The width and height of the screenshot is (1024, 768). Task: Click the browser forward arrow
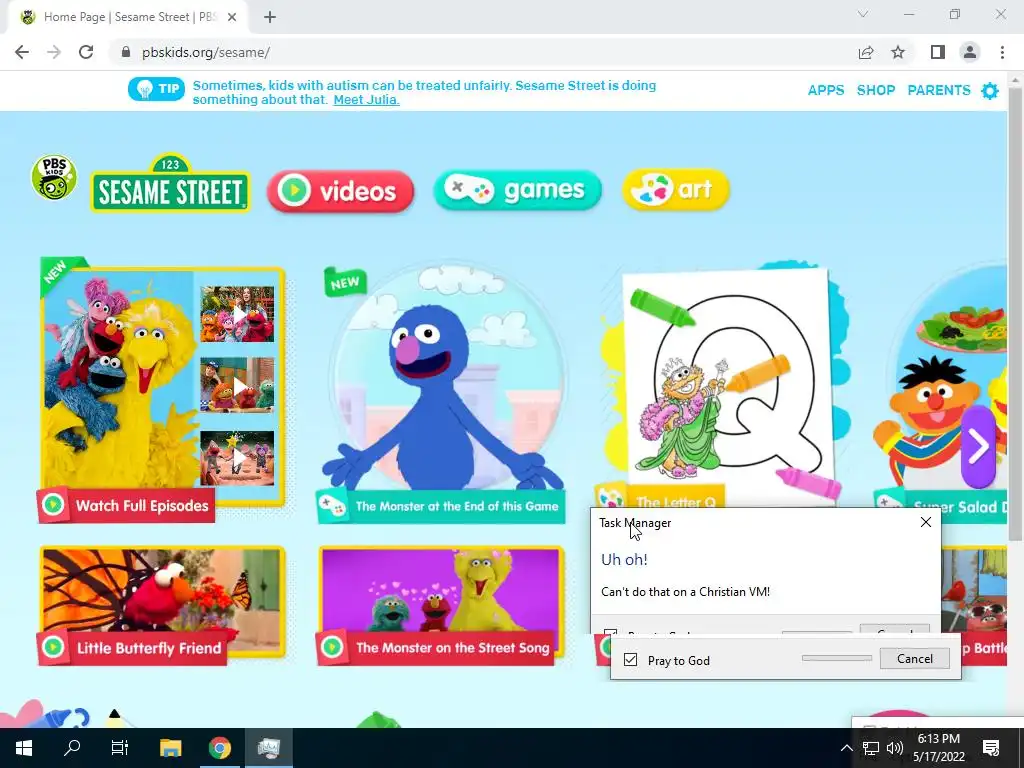pos(54,52)
